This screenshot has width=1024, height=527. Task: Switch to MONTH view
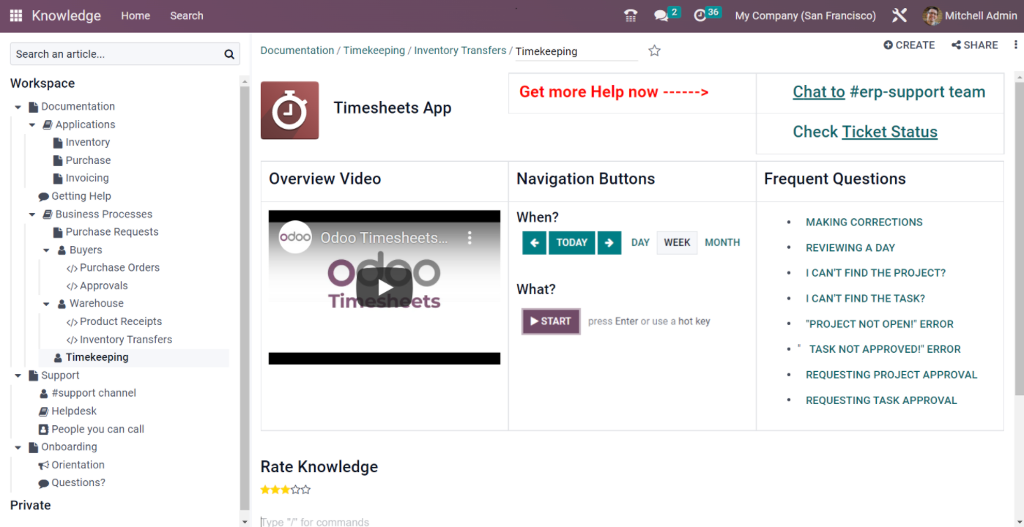pyautogui.click(x=722, y=243)
